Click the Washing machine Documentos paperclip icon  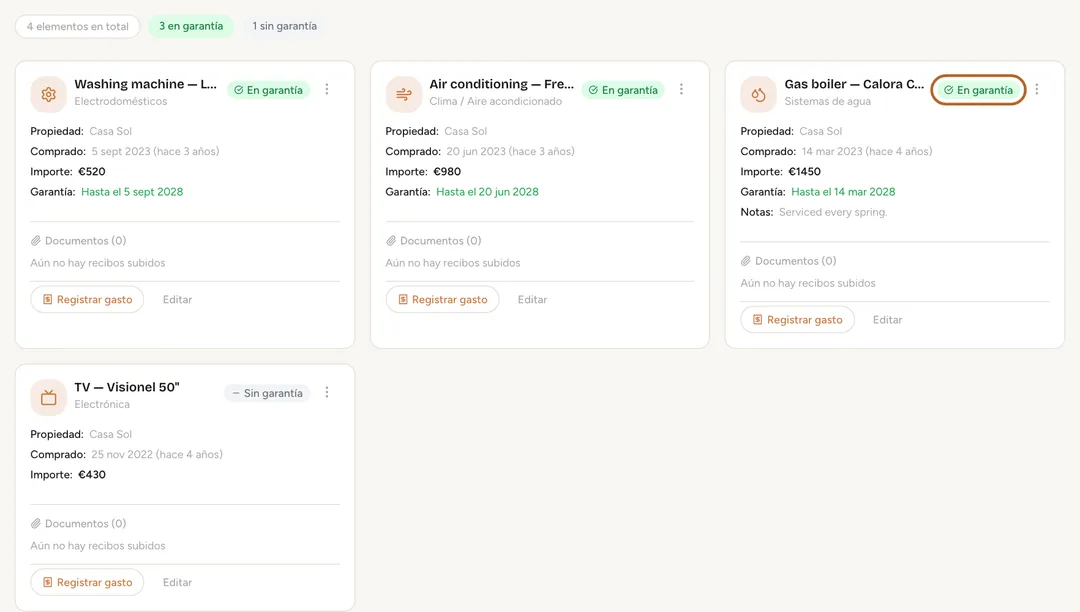tap(36, 241)
